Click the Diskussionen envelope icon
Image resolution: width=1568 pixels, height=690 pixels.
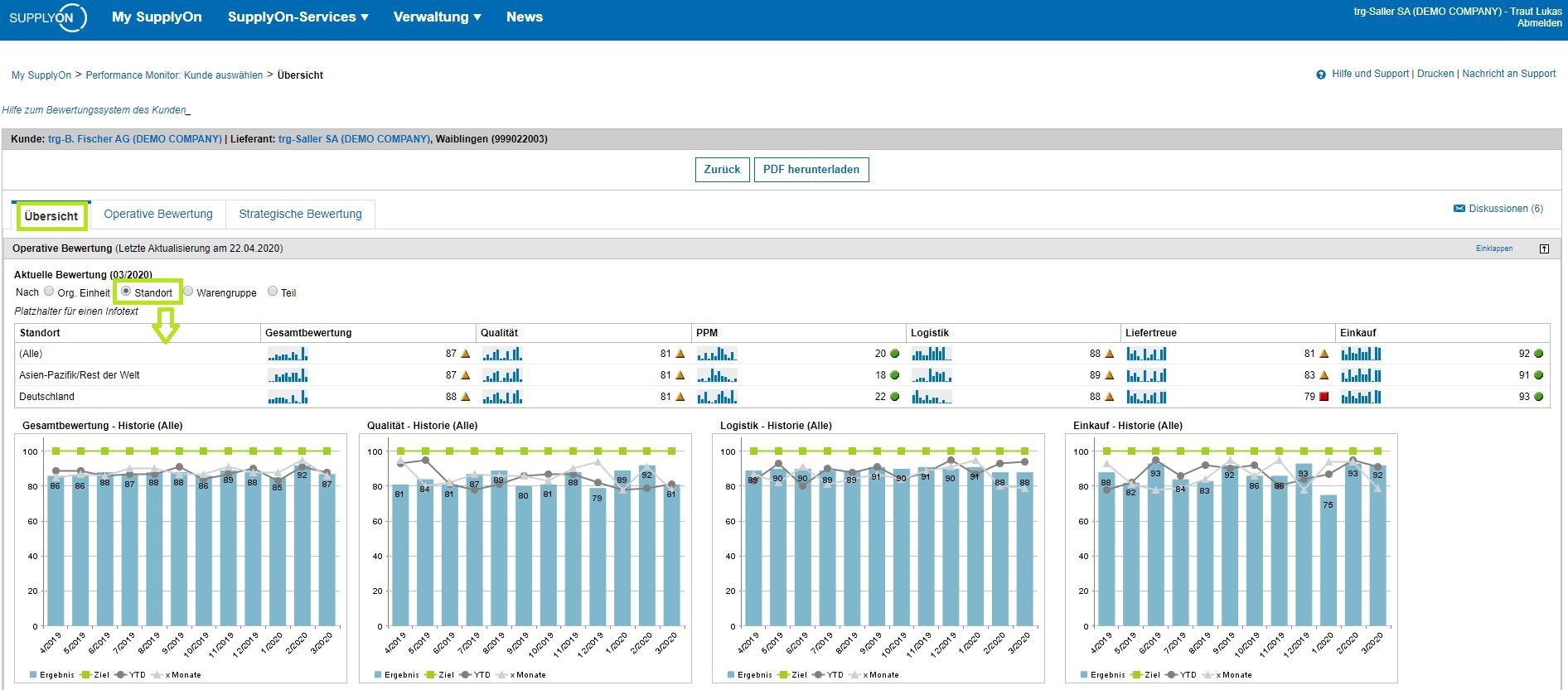click(1459, 209)
